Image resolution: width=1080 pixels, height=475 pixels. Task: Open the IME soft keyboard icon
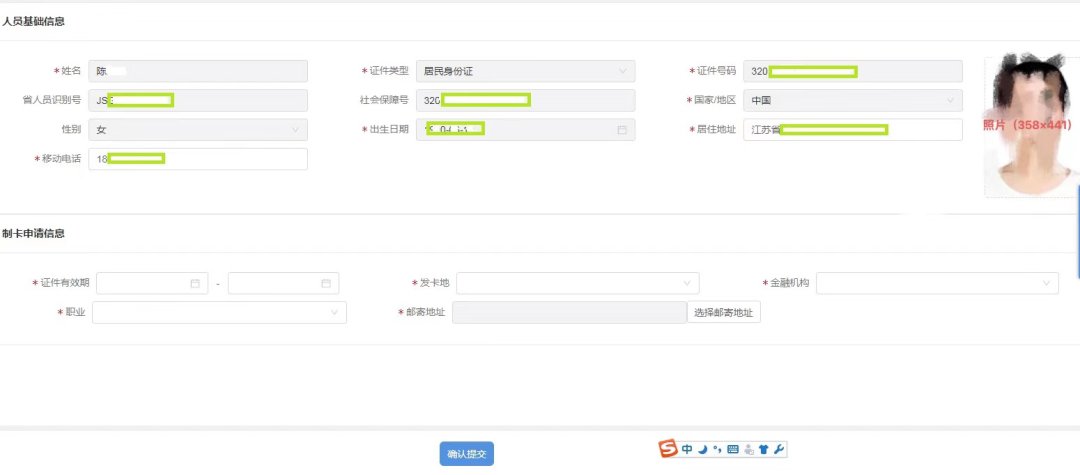click(x=733, y=449)
